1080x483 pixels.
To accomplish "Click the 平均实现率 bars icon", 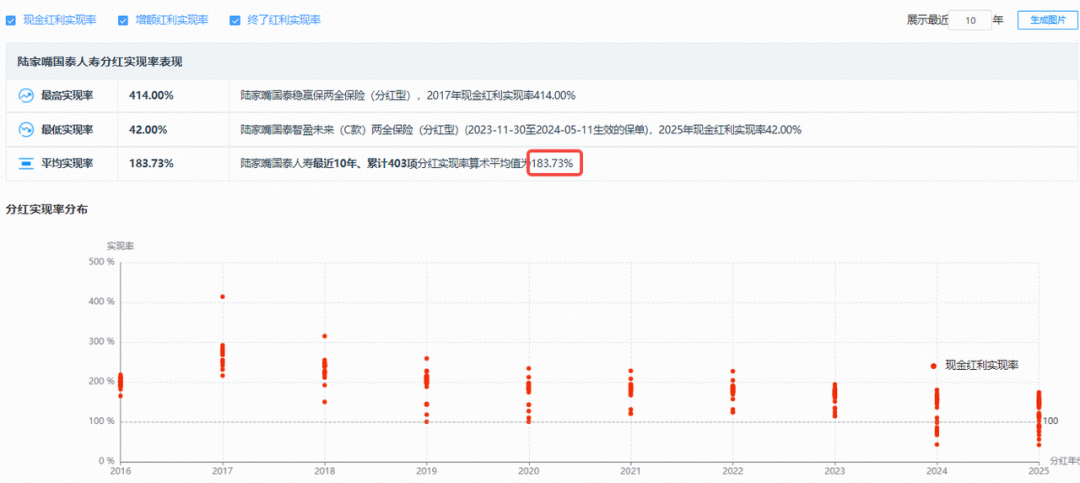I will pyautogui.click(x=26, y=164).
